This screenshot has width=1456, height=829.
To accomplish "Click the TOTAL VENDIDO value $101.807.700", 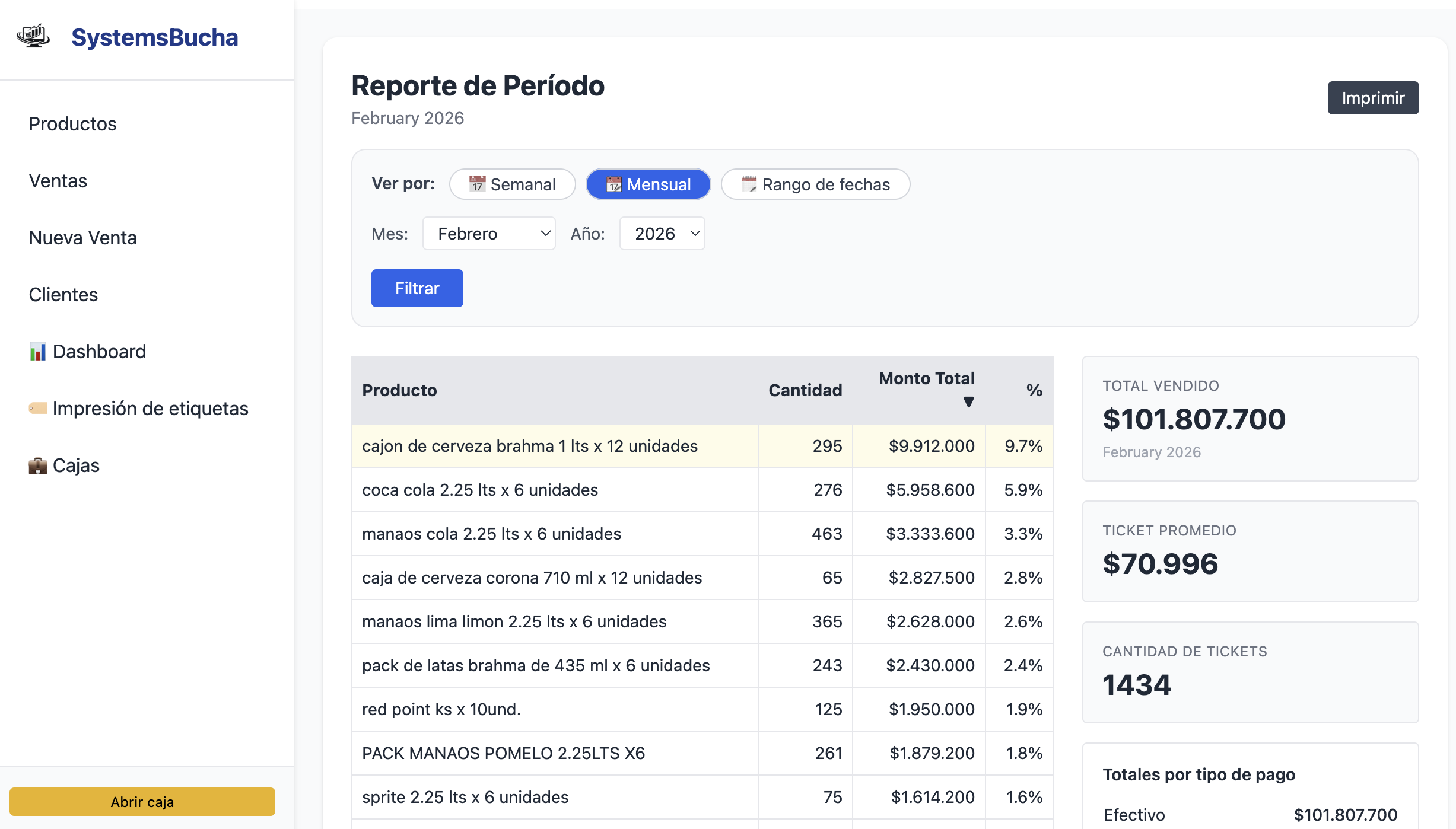I will pos(1194,419).
